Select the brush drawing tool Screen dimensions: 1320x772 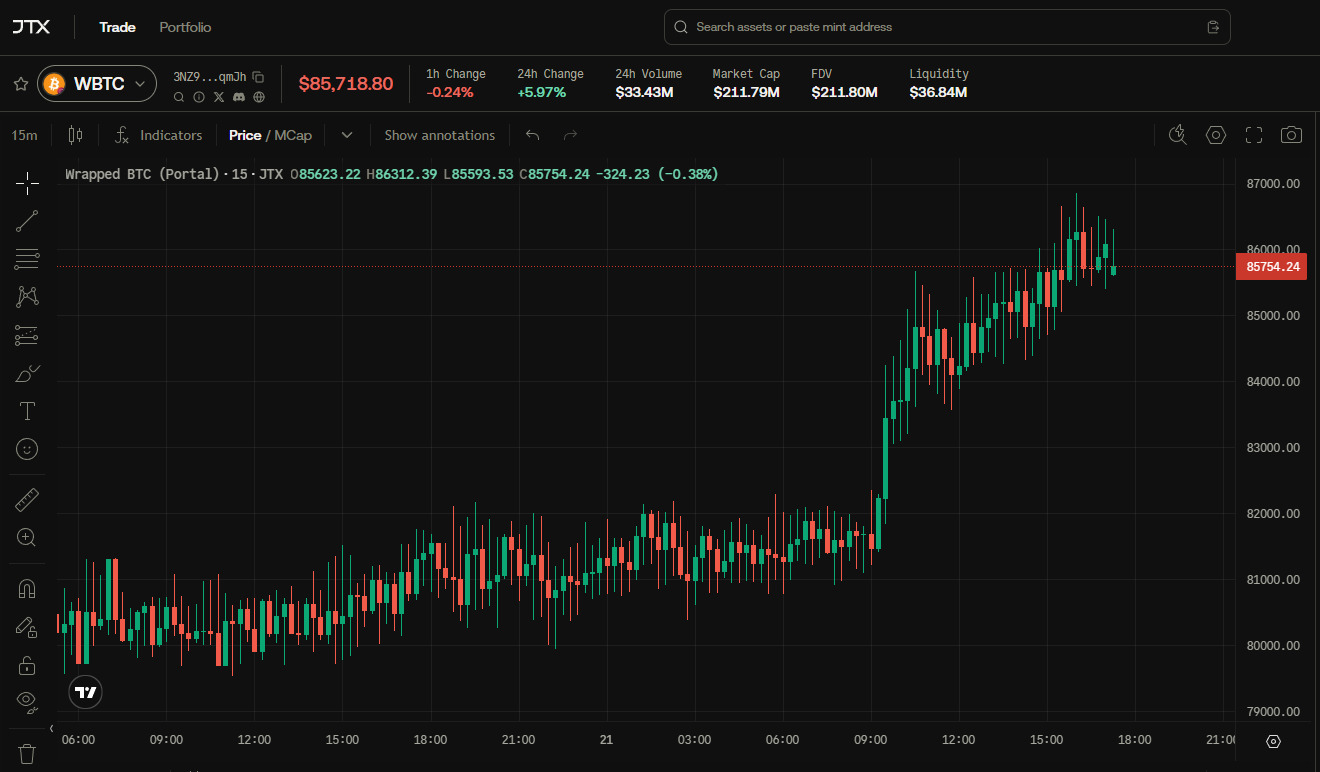27,373
